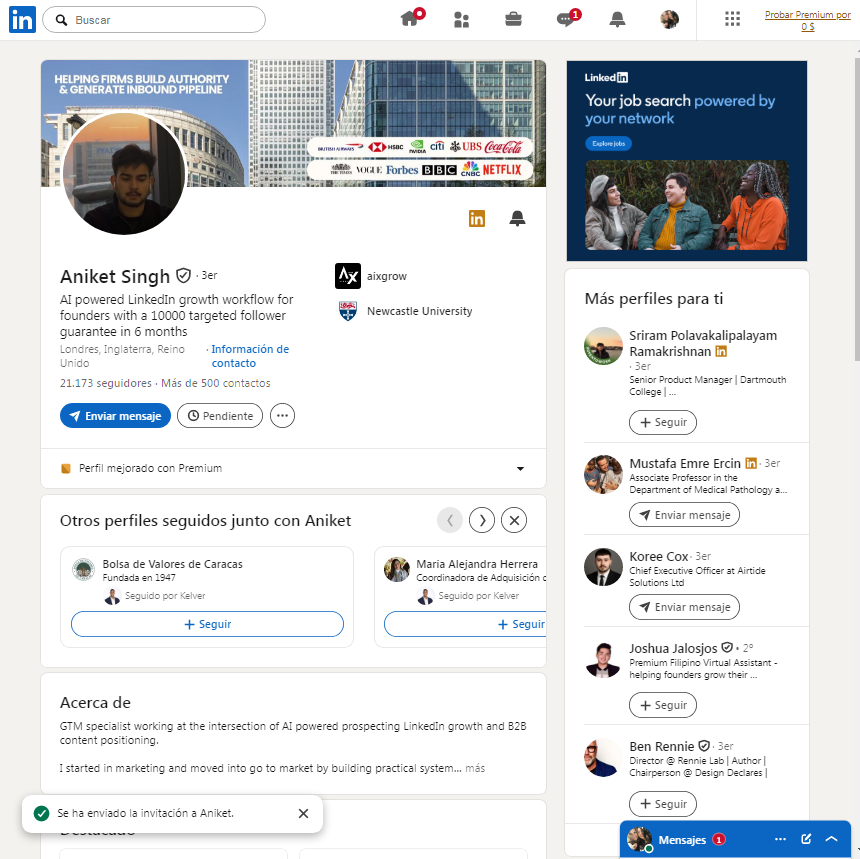Expand 'Perfil mejorado con Premium' dropdown
The height and width of the screenshot is (859, 860).
tap(520, 468)
